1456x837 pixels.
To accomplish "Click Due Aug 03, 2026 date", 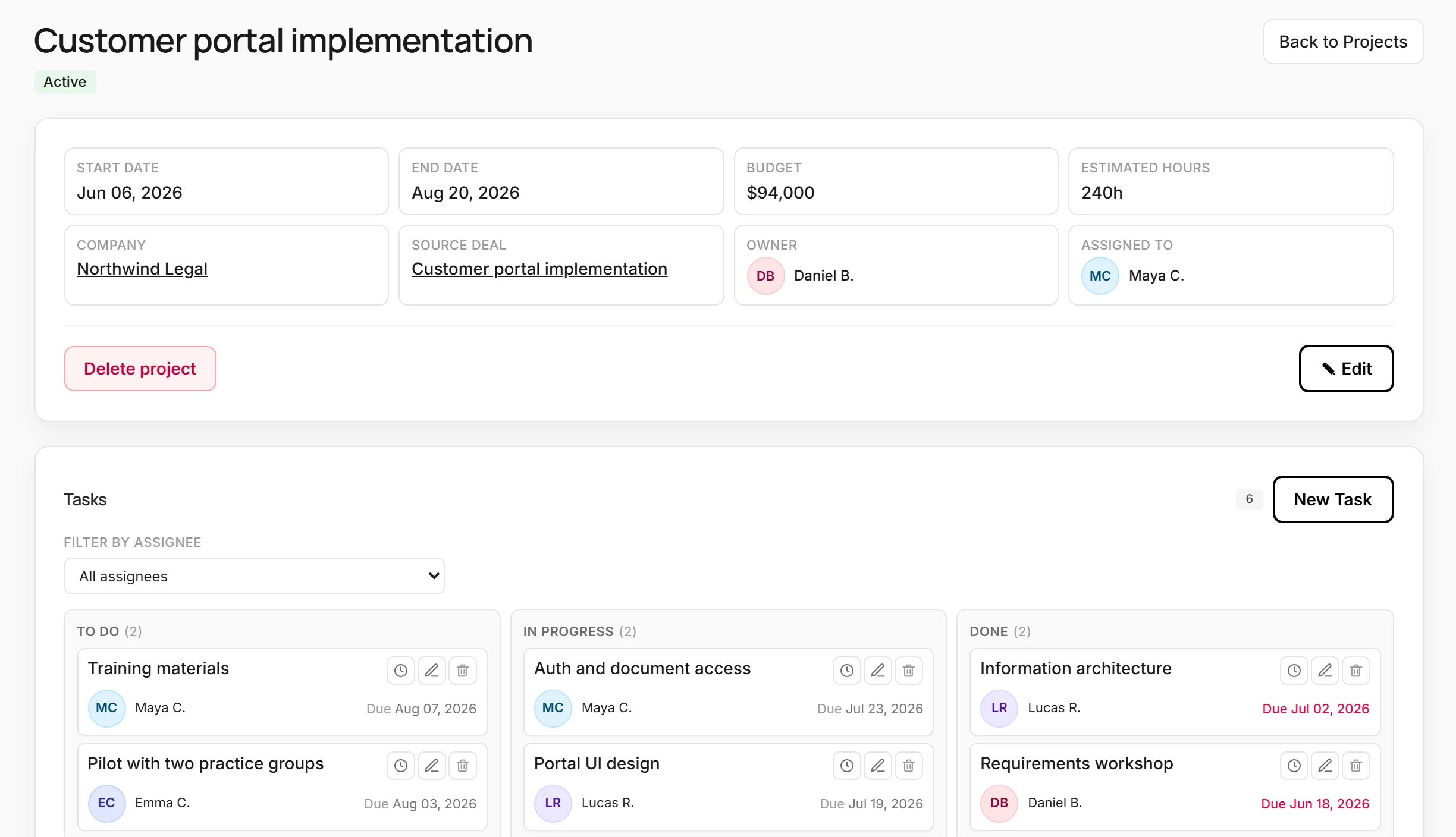I will pyautogui.click(x=420, y=804).
